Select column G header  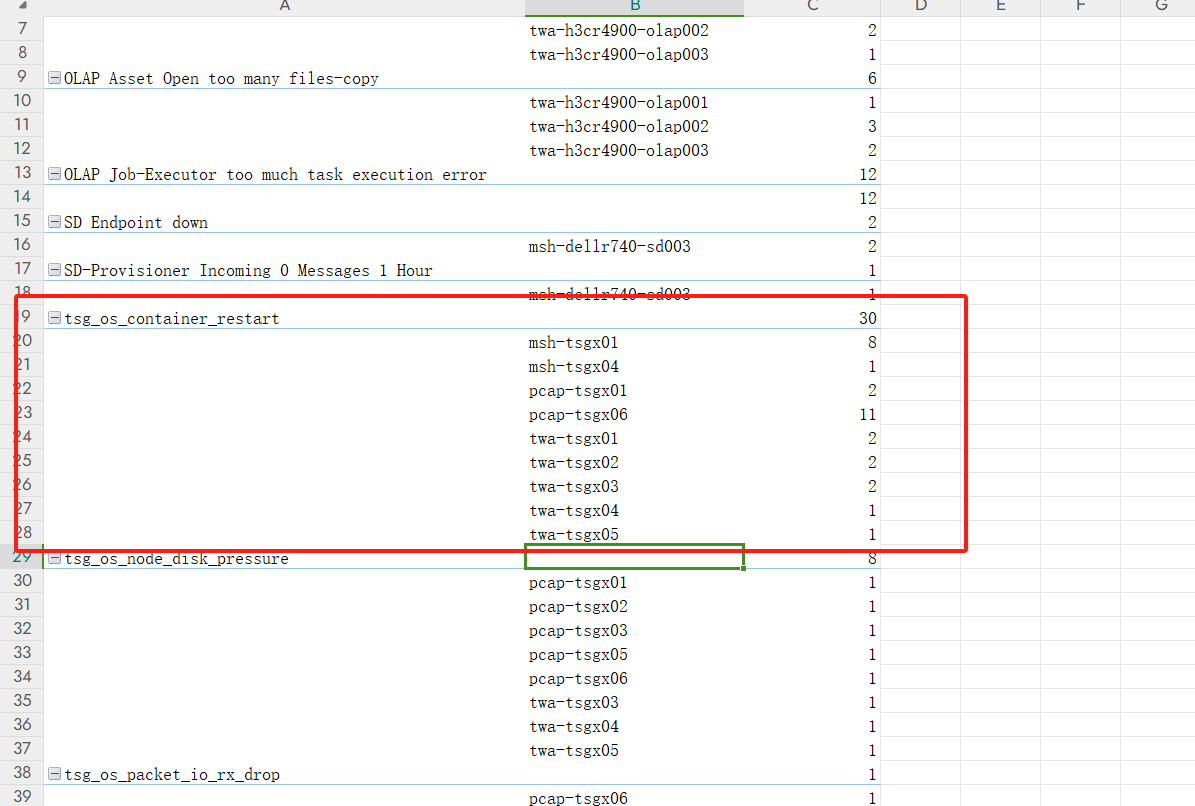(1160, 7)
